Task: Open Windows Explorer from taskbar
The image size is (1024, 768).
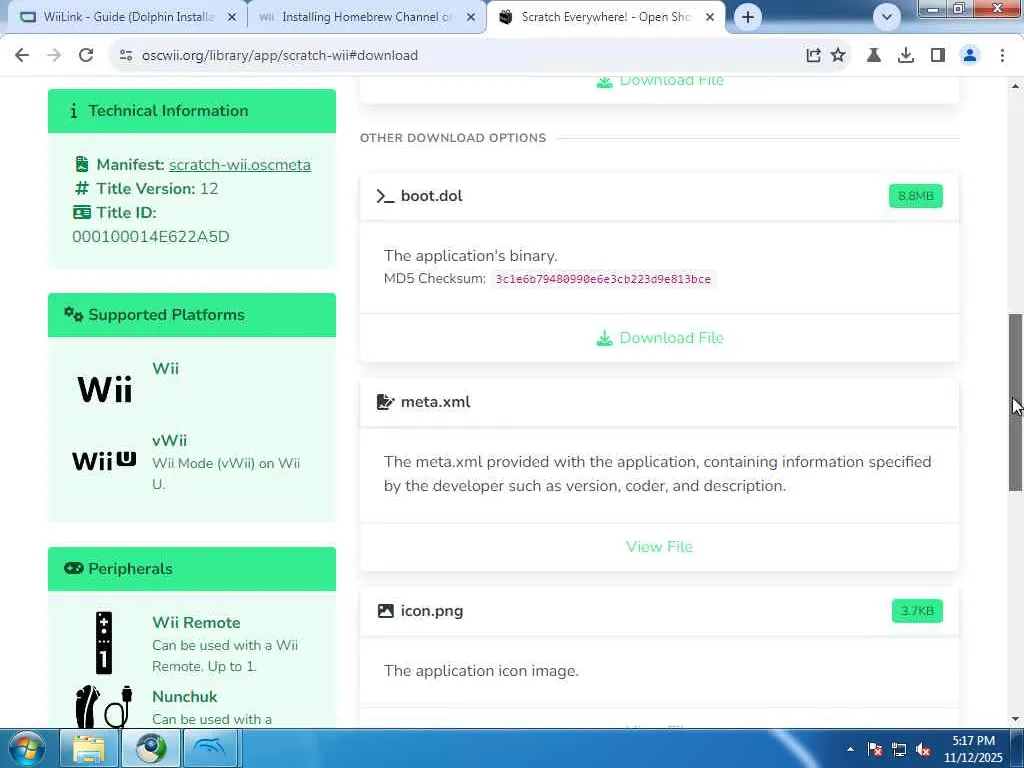Action: tap(89, 748)
